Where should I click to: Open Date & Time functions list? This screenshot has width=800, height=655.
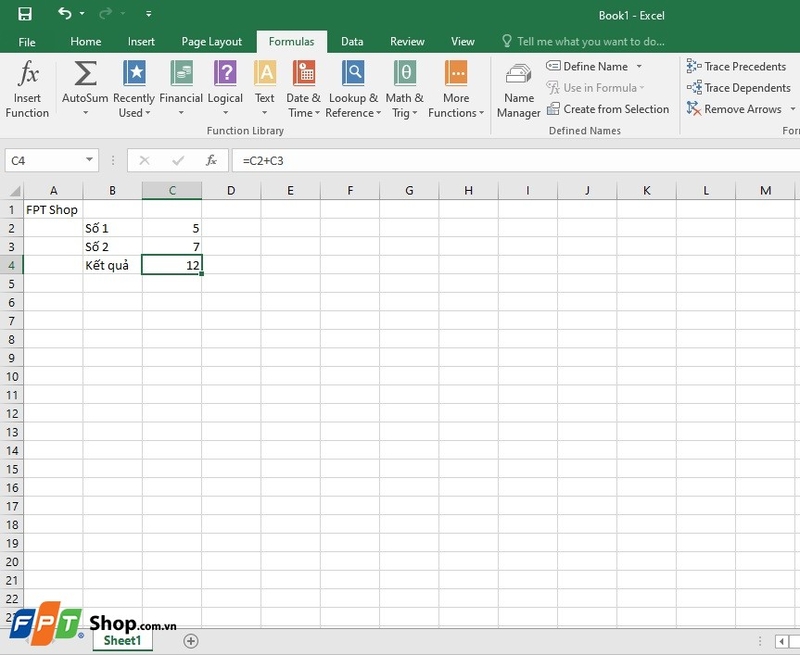(x=304, y=89)
